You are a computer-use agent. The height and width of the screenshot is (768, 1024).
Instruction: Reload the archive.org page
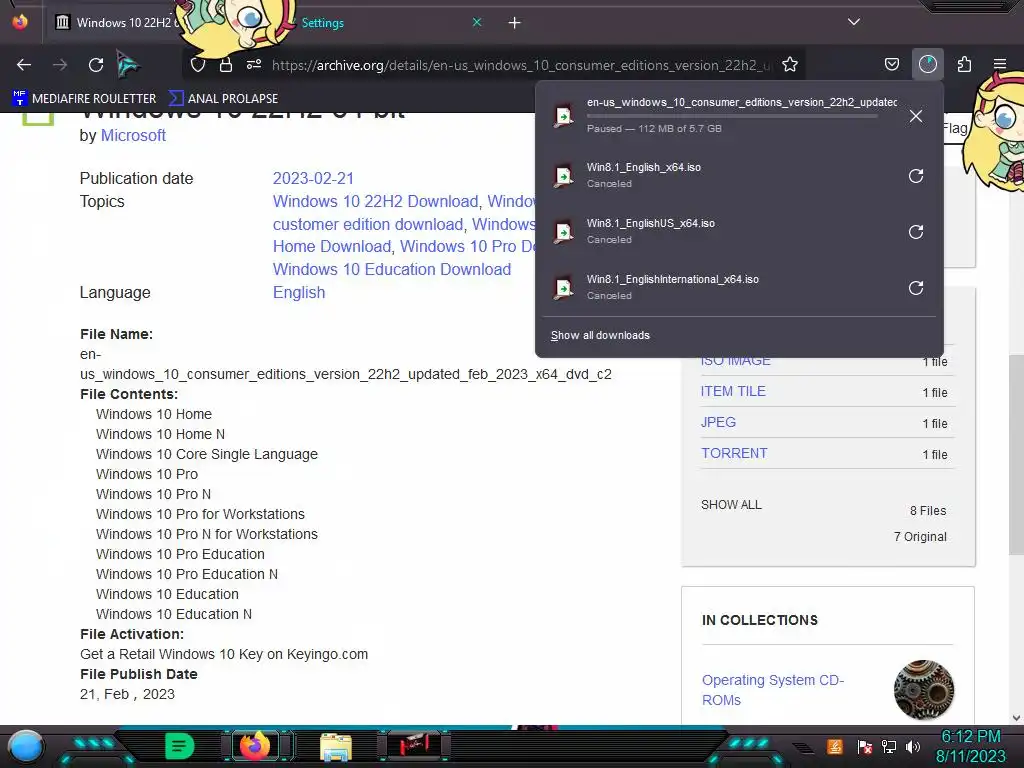[x=96, y=65]
